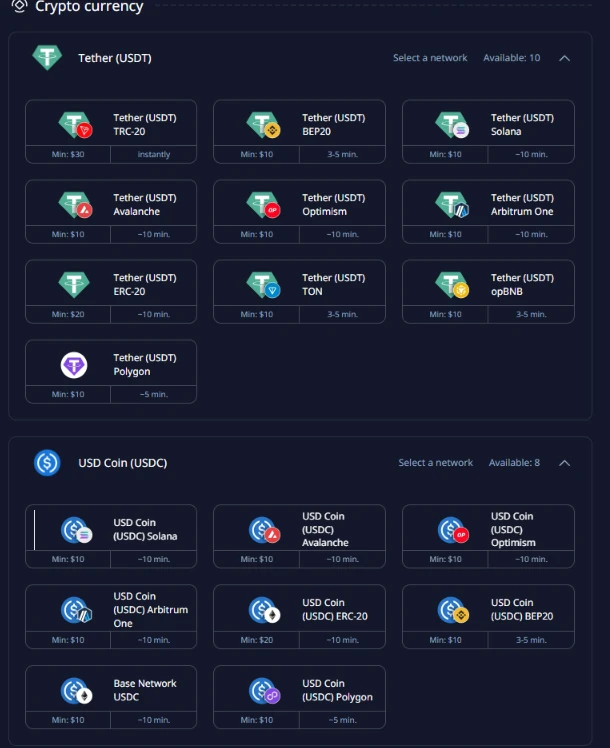Click the Tether Optimism coin icon
Viewport: 610px width, 748px height.
[263, 205]
